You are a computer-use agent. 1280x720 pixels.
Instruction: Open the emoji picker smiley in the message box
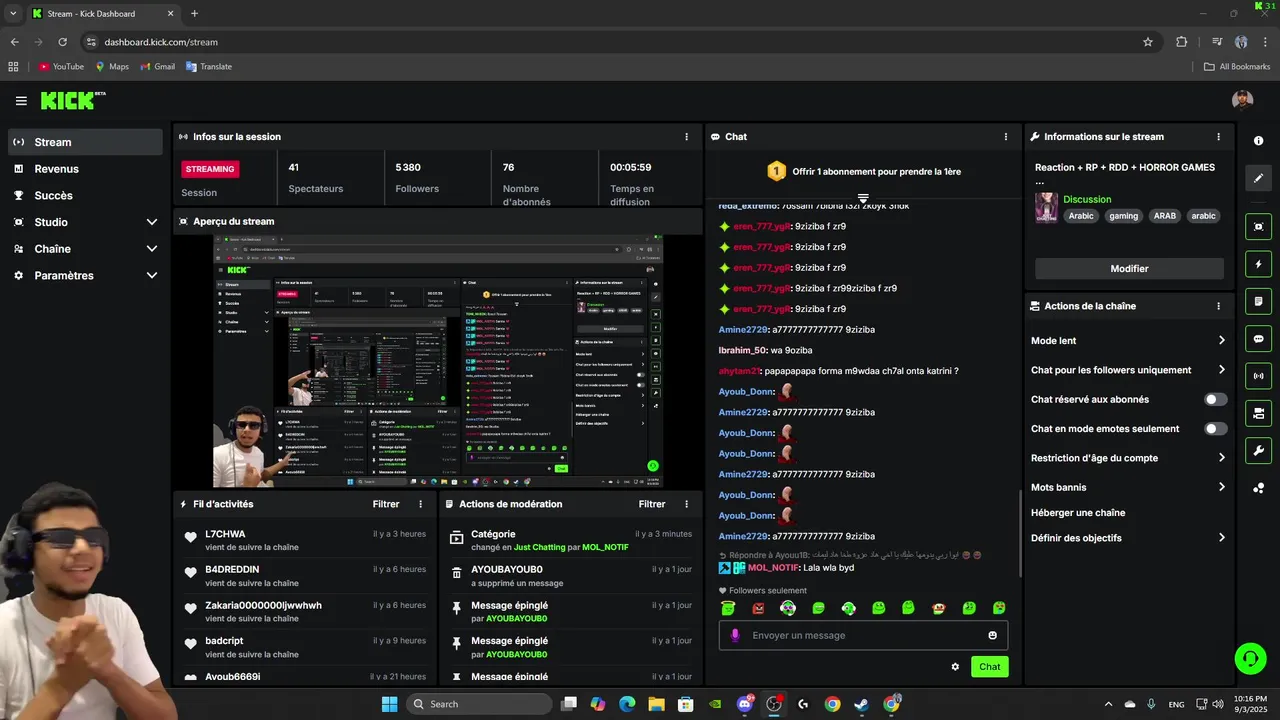(x=992, y=635)
